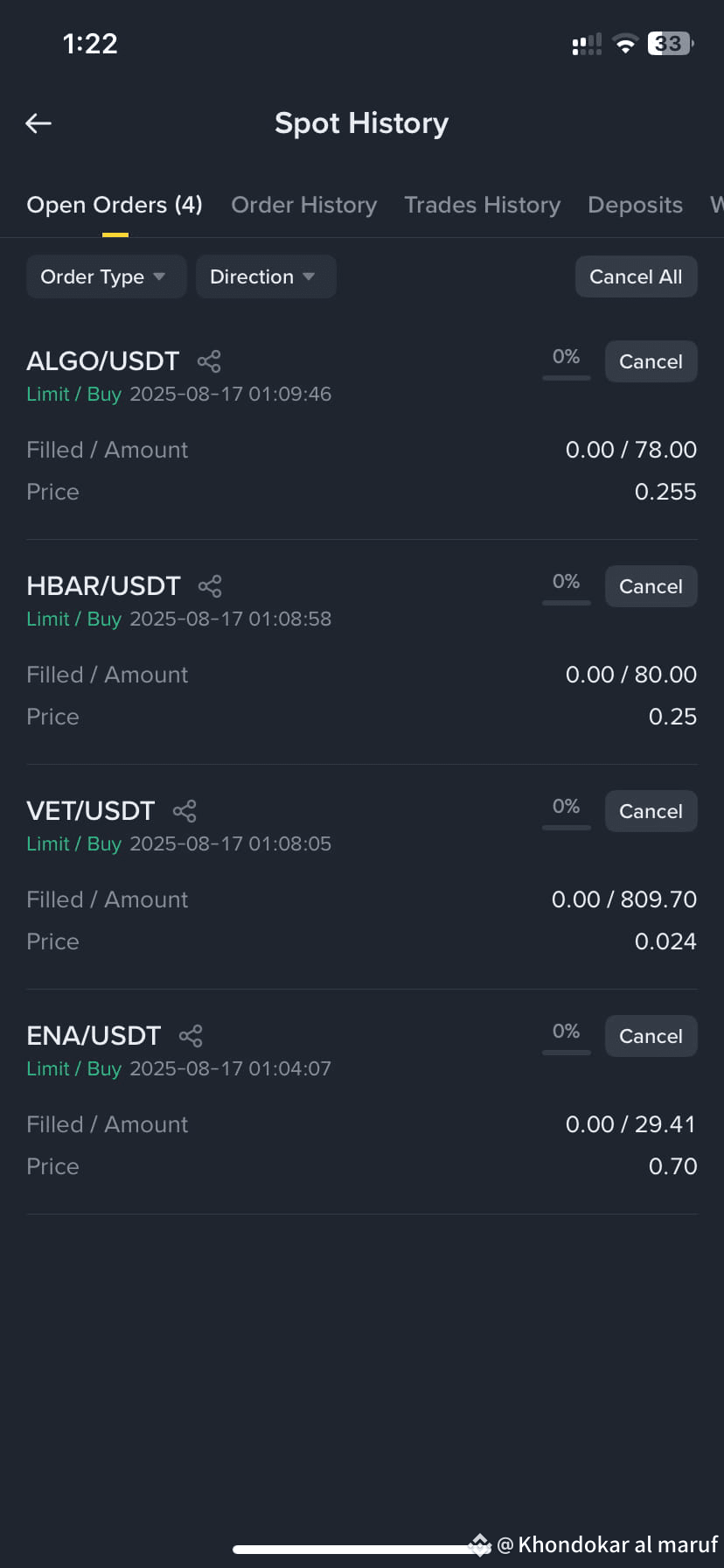Cancel the VET/USDT limit order
Image resolution: width=724 pixels, height=1568 pixels.
pyautogui.click(x=651, y=811)
